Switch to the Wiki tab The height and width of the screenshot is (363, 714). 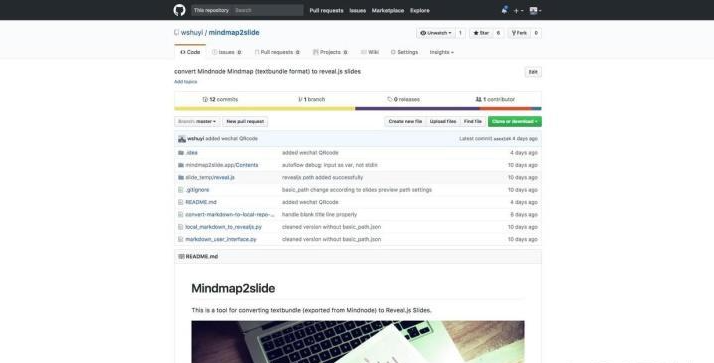pos(370,52)
